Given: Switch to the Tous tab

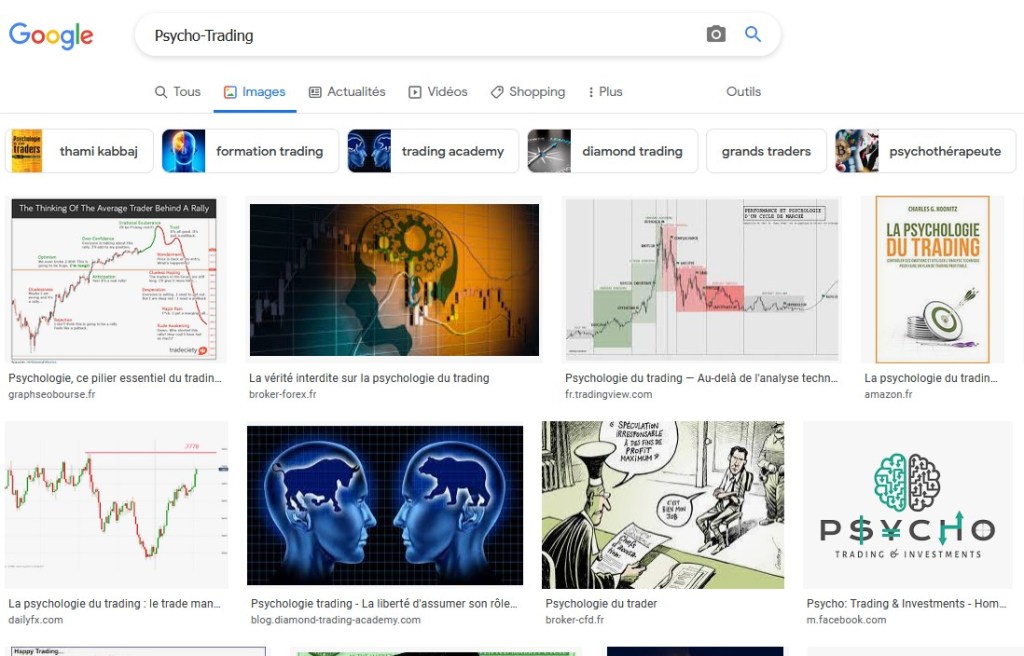Looking at the screenshot, I should [178, 91].
